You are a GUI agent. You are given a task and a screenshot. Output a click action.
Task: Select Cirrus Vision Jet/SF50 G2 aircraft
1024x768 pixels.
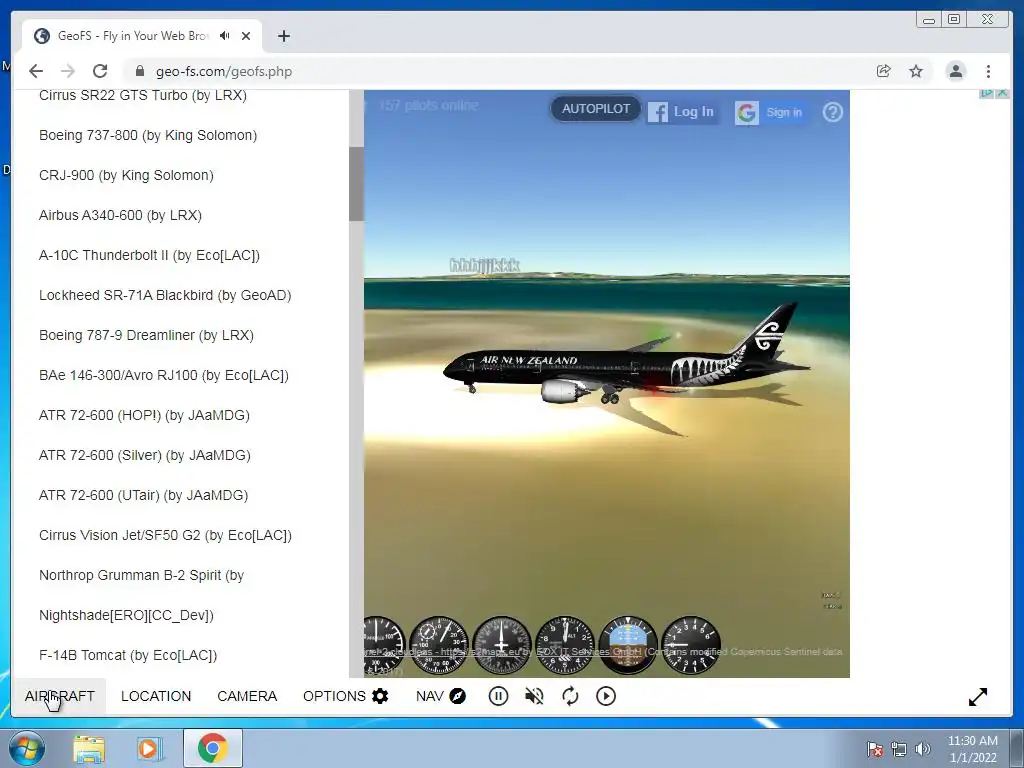[165, 535]
